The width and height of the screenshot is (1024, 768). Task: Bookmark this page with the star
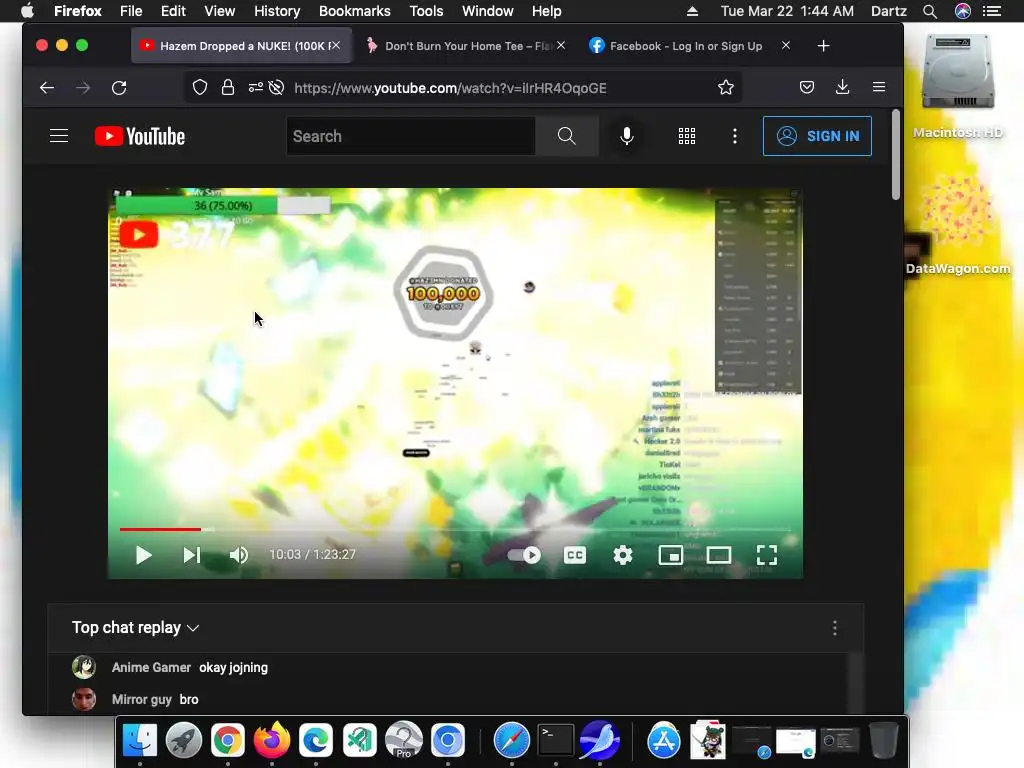pyautogui.click(x=726, y=88)
